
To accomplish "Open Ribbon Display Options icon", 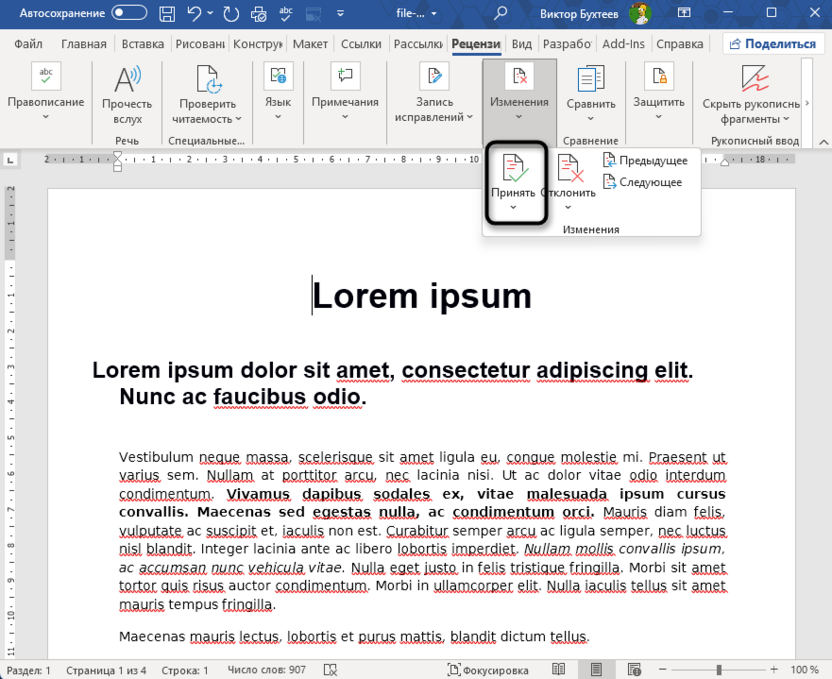I will pyautogui.click(x=684, y=12).
